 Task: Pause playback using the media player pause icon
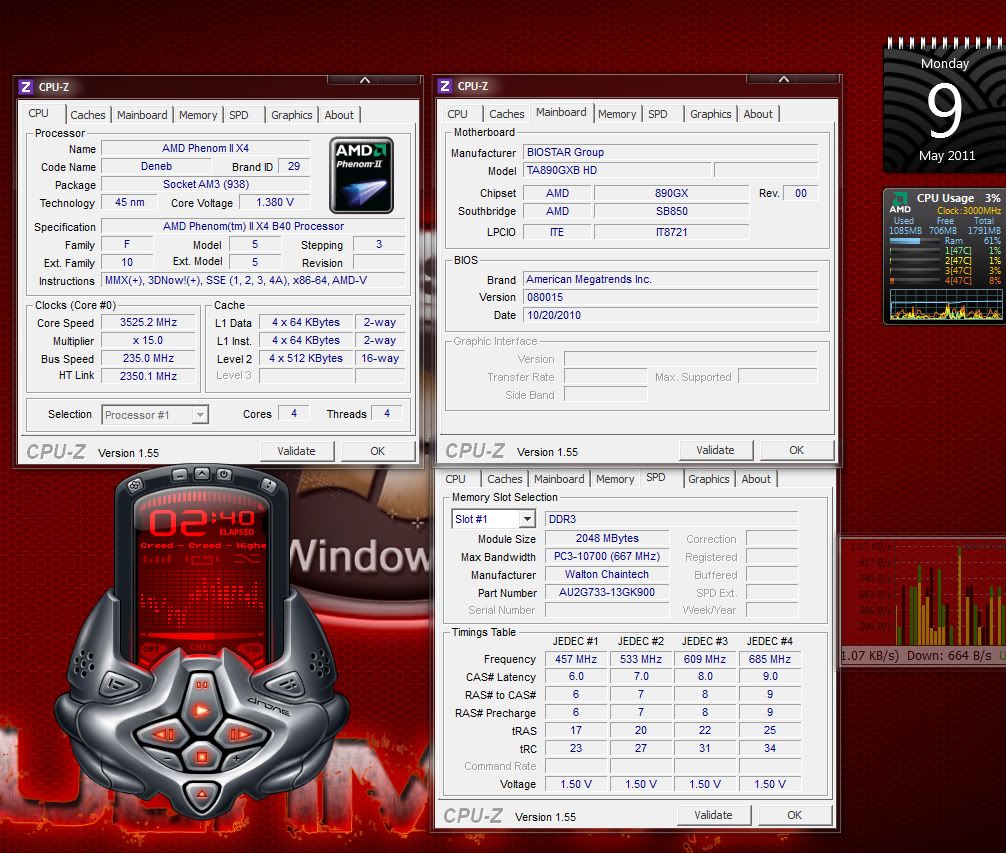(201, 685)
